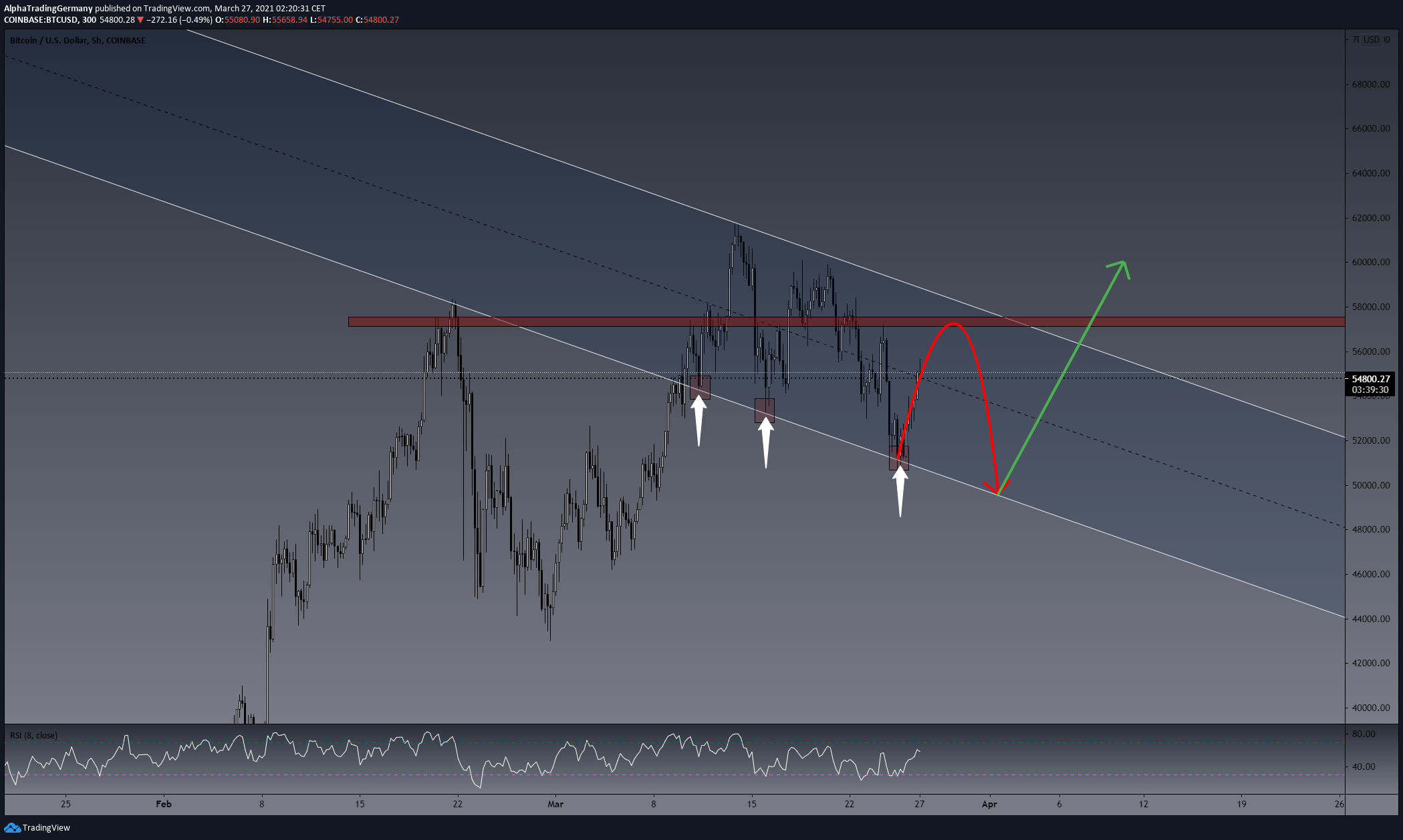Click the 56000.00 price axis label
The height and width of the screenshot is (840, 1403).
pyautogui.click(x=1370, y=352)
